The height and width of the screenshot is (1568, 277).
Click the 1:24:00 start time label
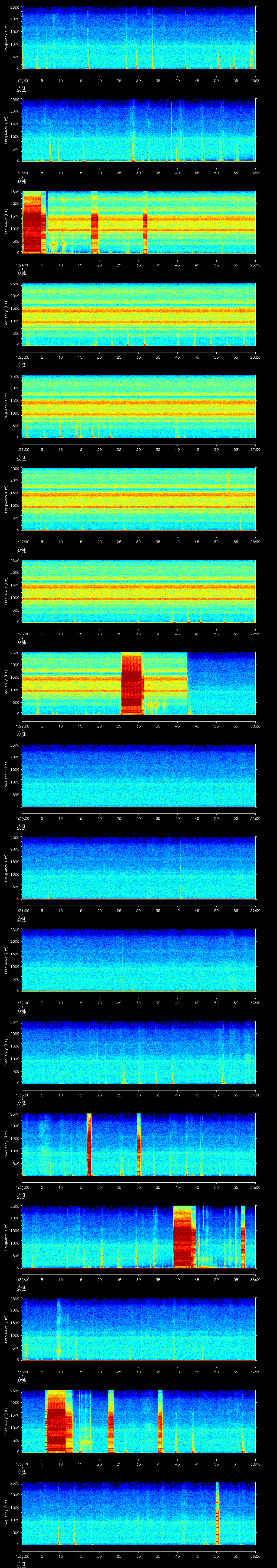click(22, 265)
